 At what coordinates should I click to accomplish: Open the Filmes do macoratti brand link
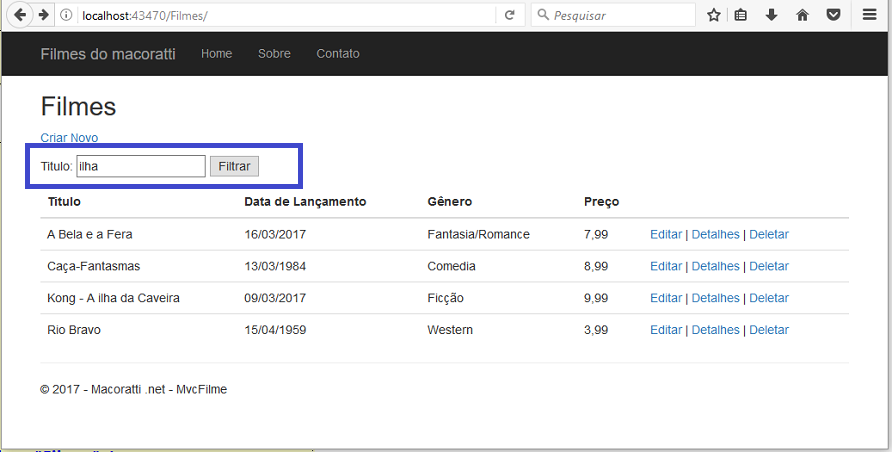click(108, 54)
